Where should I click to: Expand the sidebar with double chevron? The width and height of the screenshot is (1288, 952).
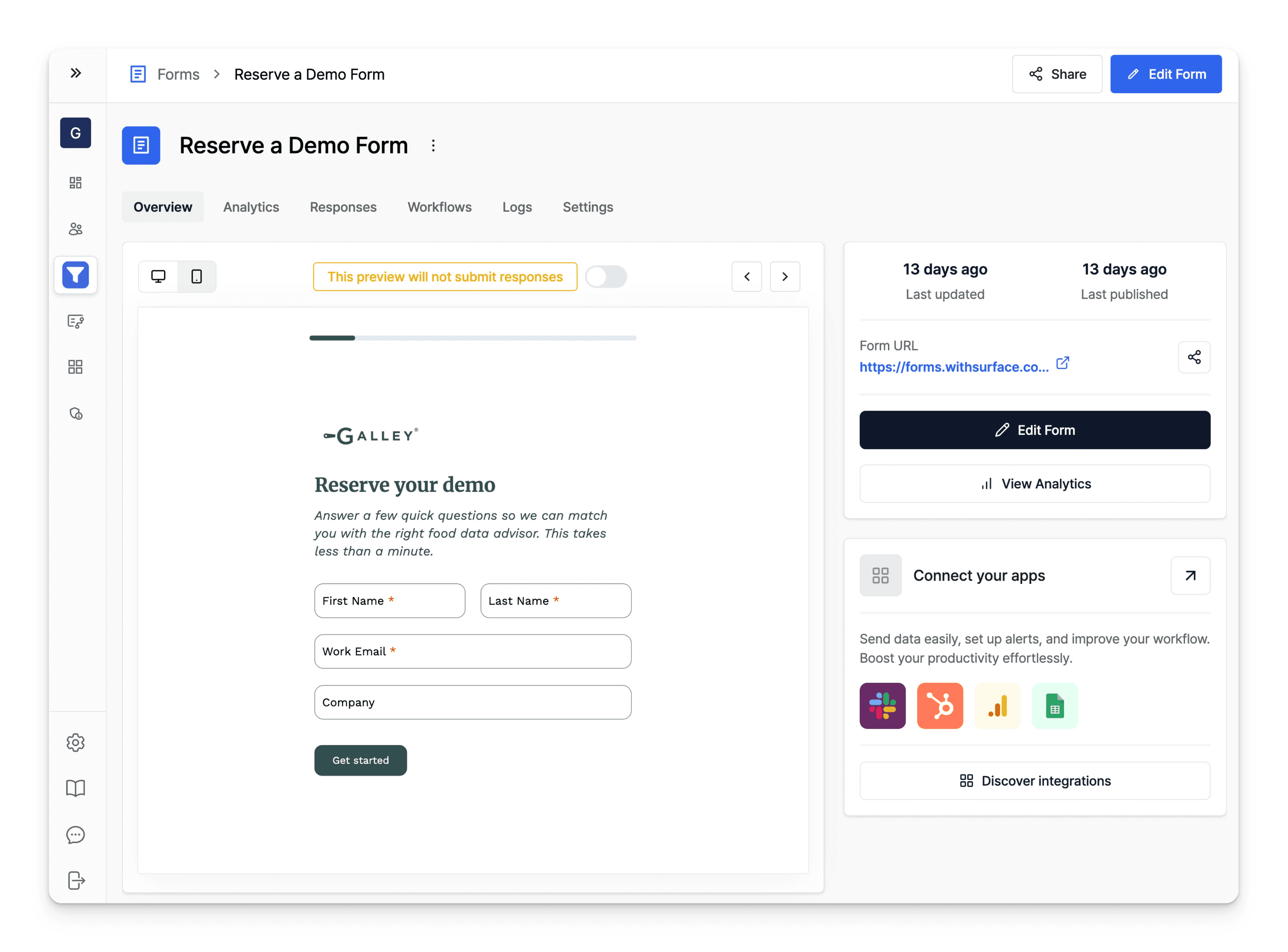[x=75, y=73]
